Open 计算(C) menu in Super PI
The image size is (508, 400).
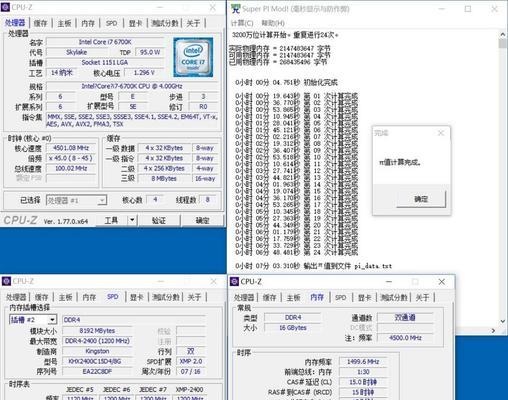[x=242, y=23]
